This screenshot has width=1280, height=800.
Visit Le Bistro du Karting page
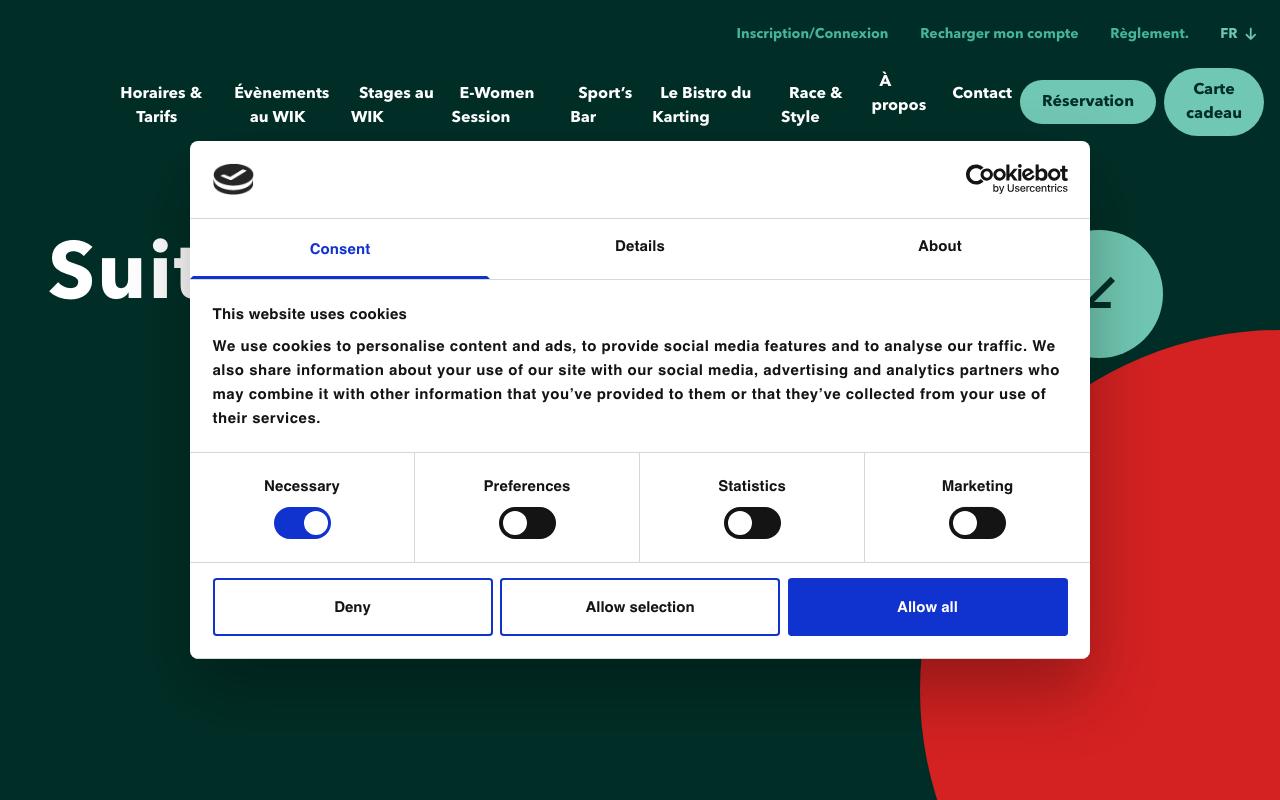point(702,104)
